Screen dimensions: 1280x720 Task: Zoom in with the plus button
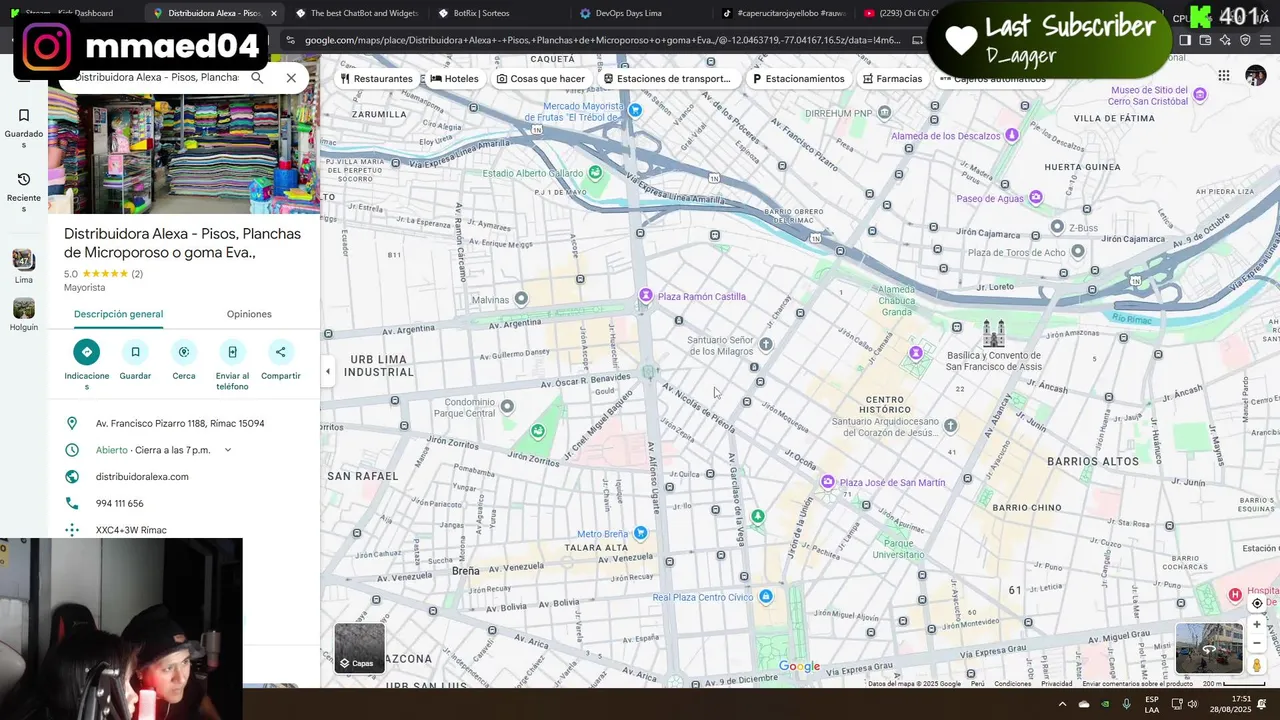coord(1257,625)
